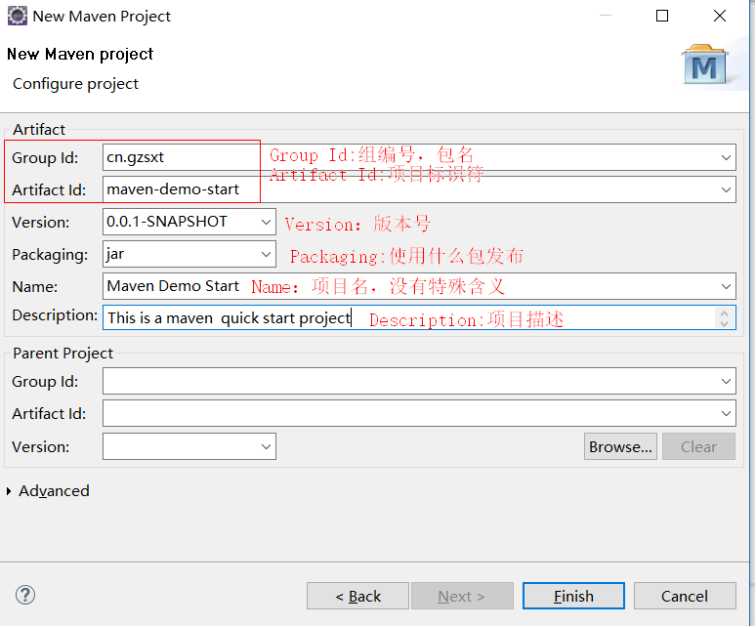Click the "New Maven project" heading

(80, 54)
